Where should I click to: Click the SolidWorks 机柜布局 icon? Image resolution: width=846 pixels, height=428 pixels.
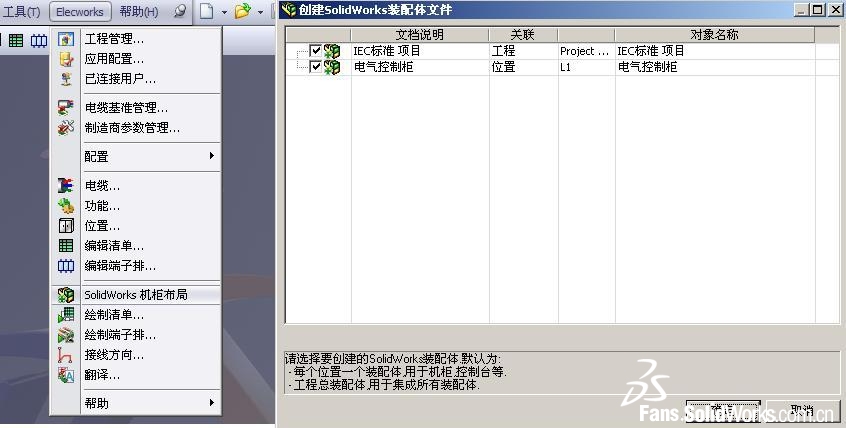pos(66,295)
